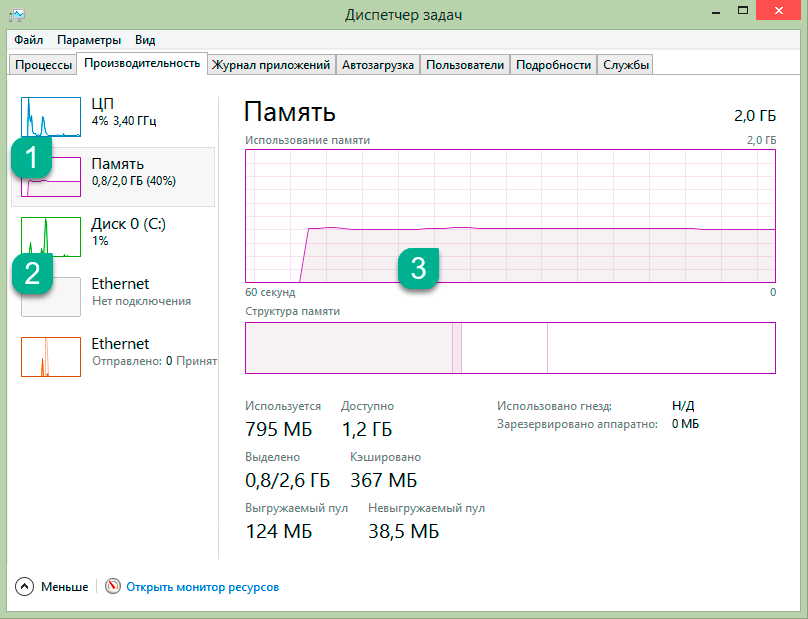Select the Память sidebar entry
The width and height of the screenshot is (808, 619).
click(x=113, y=177)
